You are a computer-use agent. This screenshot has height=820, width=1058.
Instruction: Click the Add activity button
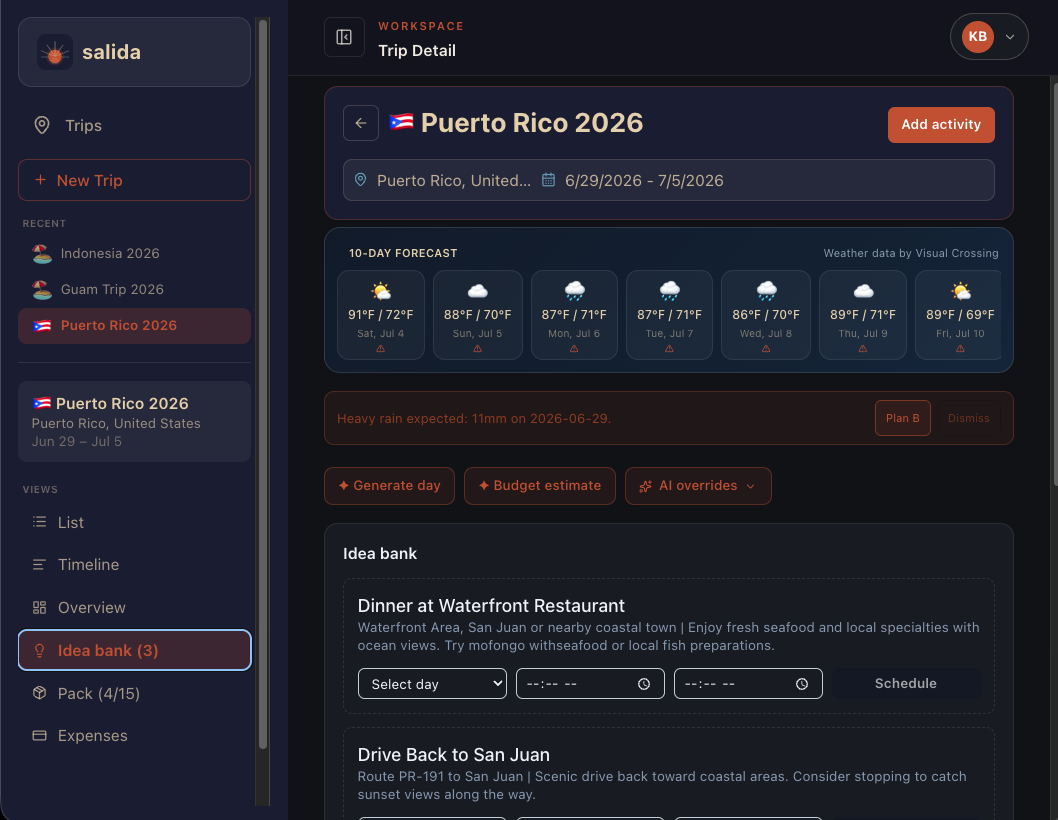[x=941, y=125]
